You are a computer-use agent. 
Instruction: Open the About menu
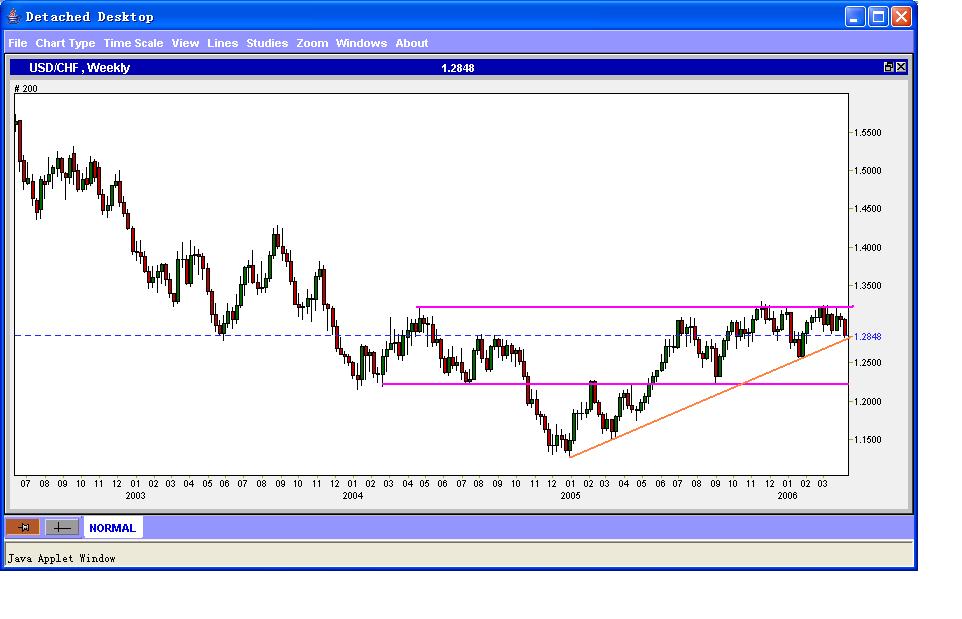412,43
